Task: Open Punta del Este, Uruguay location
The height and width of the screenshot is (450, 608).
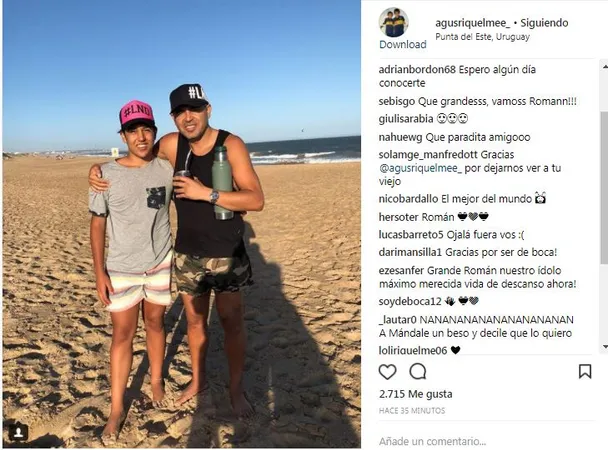Action: tap(482, 37)
